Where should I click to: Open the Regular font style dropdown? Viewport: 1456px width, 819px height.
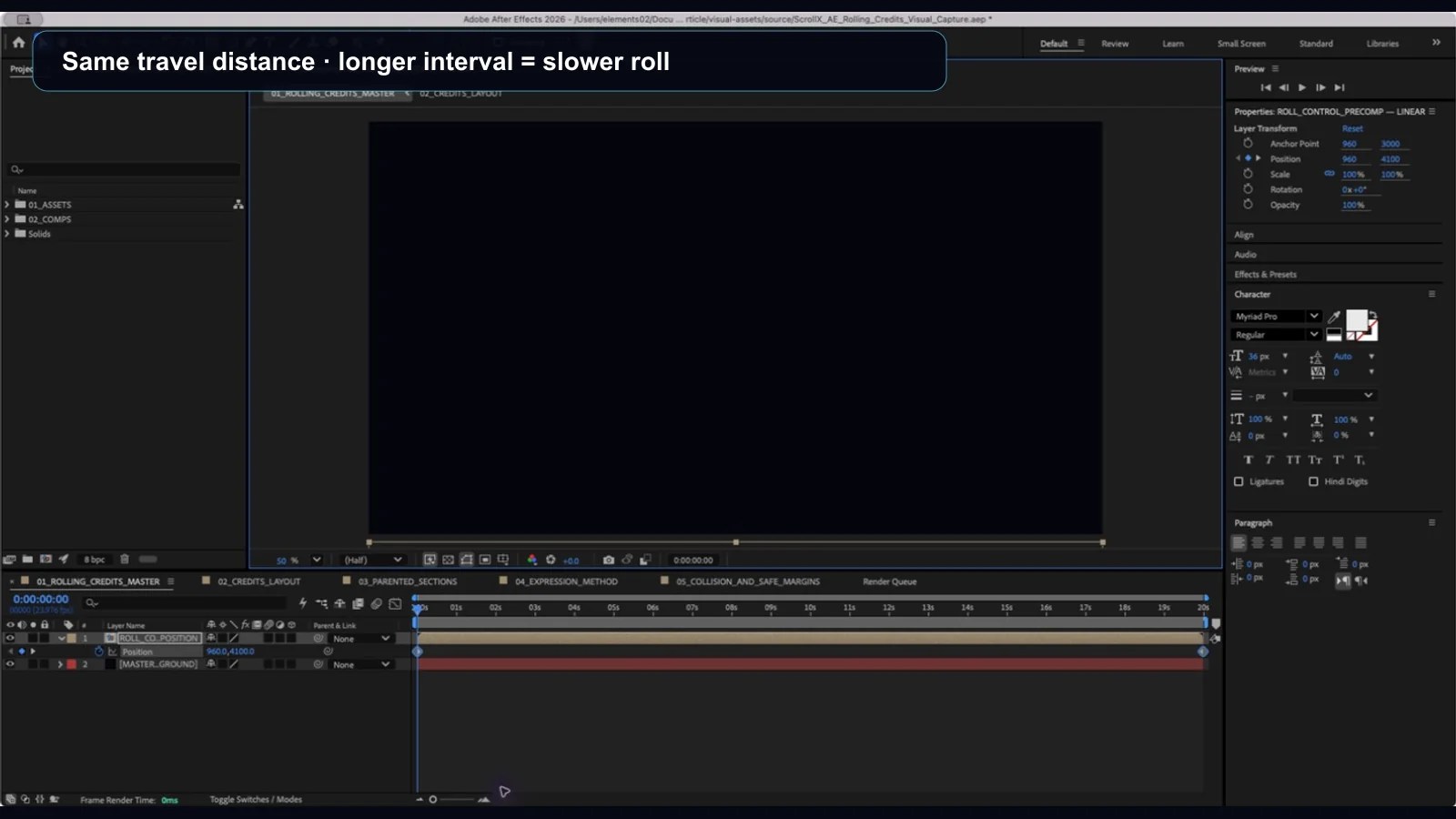pyautogui.click(x=1276, y=335)
